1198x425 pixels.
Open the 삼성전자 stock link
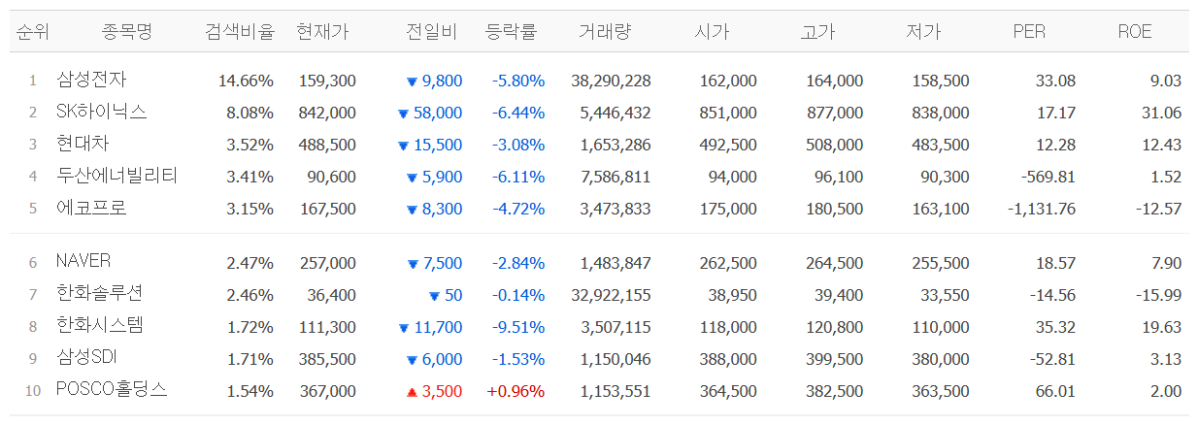coord(91,79)
